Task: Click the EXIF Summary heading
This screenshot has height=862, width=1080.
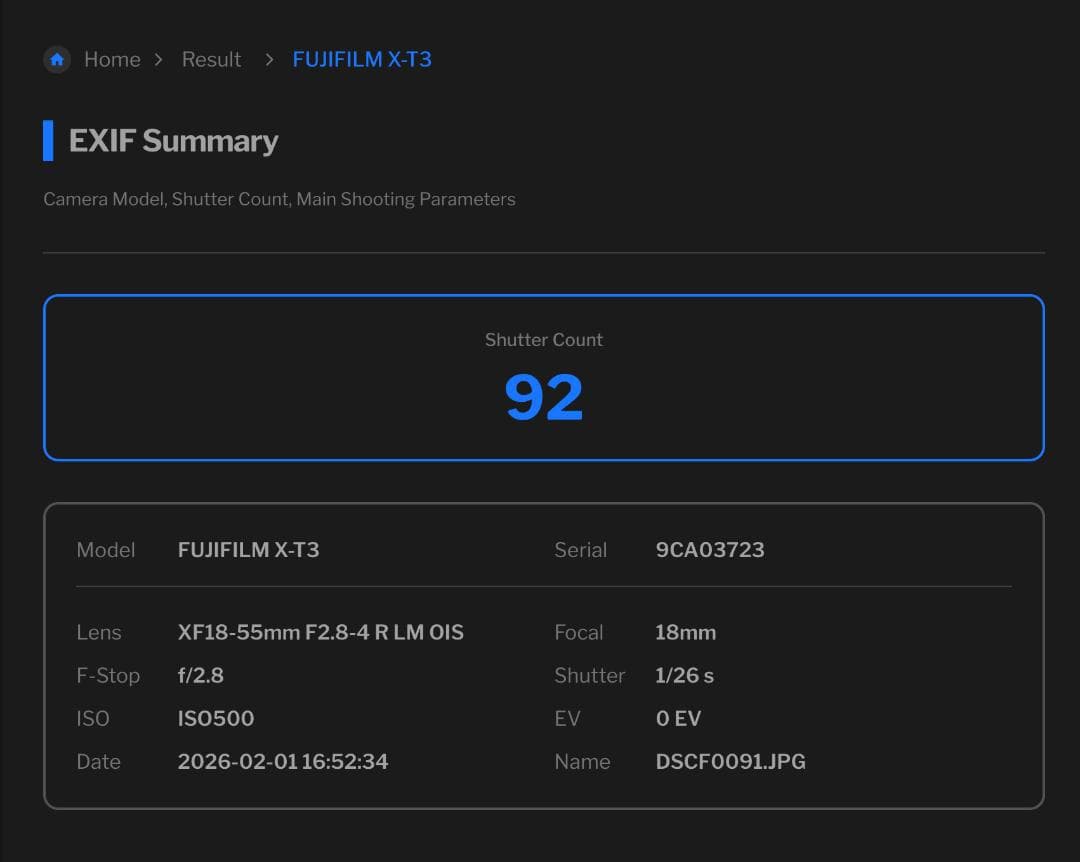Action: click(x=173, y=141)
